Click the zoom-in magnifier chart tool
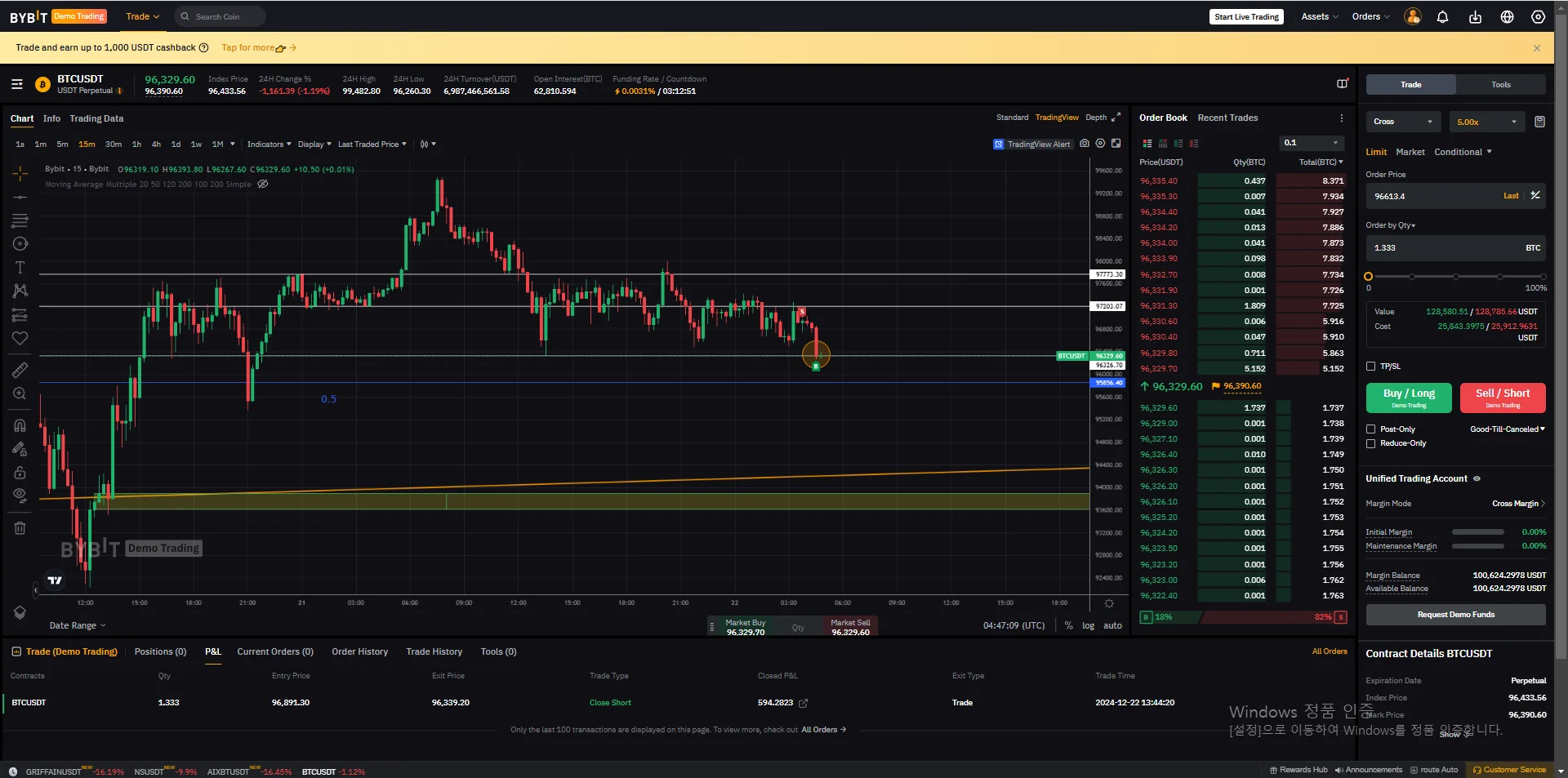1568x778 pixels. click(x=20, y=393)
